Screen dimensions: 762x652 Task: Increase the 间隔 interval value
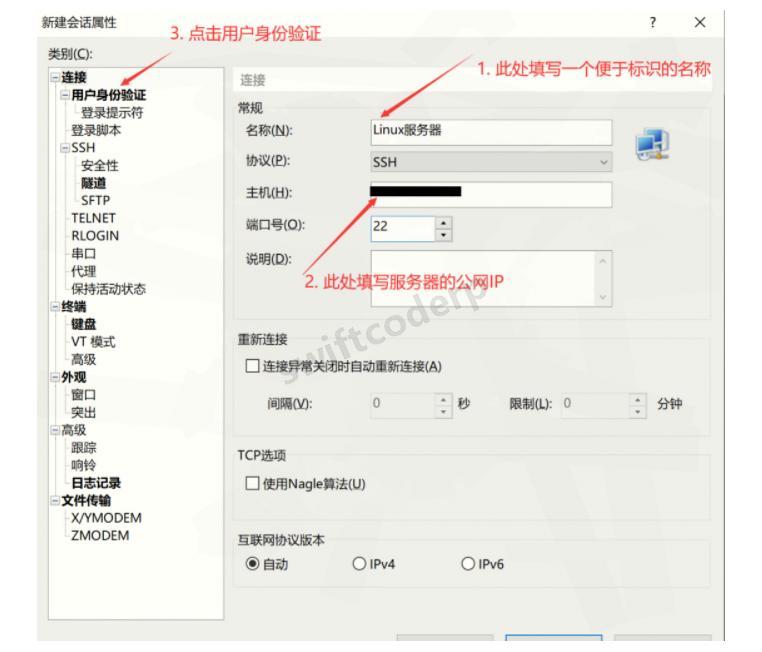pos(443,400)
